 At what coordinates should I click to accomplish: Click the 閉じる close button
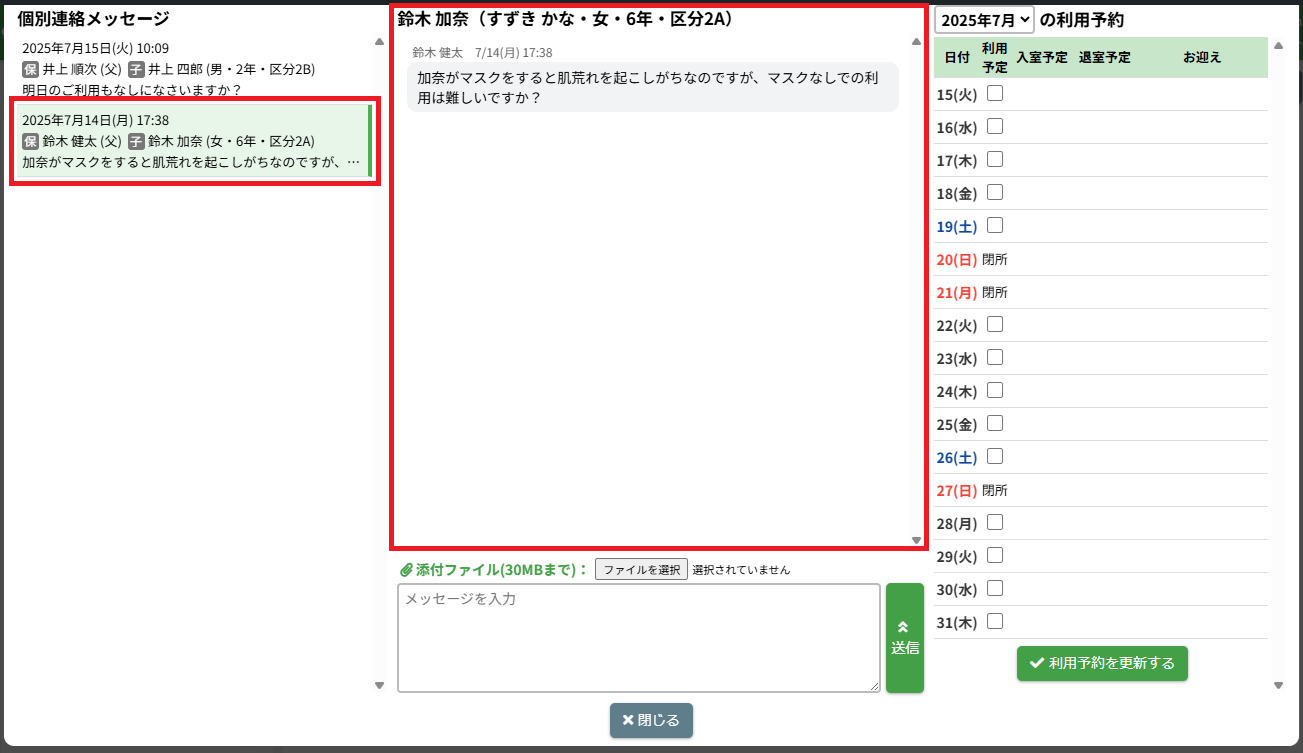[x=651, y=720]
